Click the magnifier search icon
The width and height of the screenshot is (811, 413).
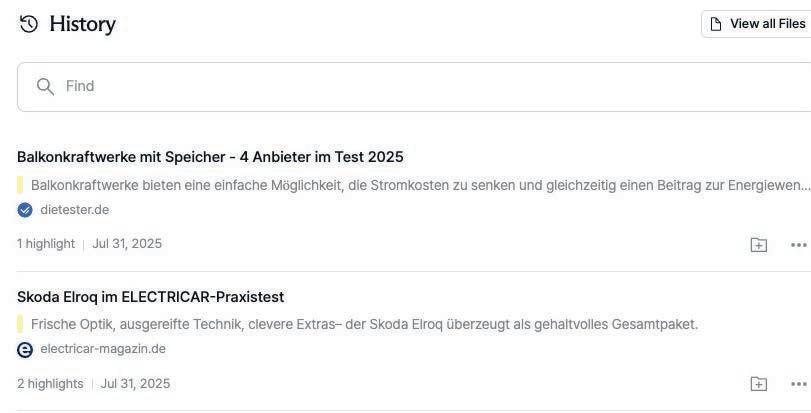45,87
